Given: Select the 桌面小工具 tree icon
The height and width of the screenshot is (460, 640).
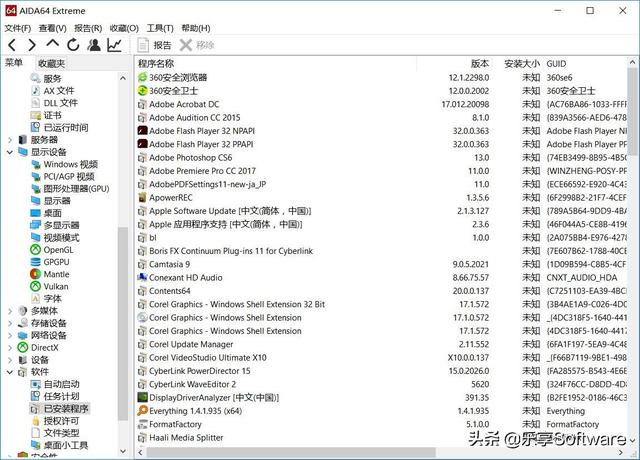Looking at the screenshot, I should click(36, 445).
